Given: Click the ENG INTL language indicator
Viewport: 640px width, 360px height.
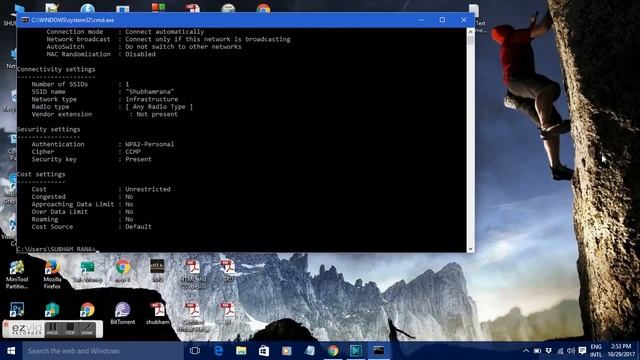Looking at the screenshot, I should pyautogui.click(x=596, y=351).
